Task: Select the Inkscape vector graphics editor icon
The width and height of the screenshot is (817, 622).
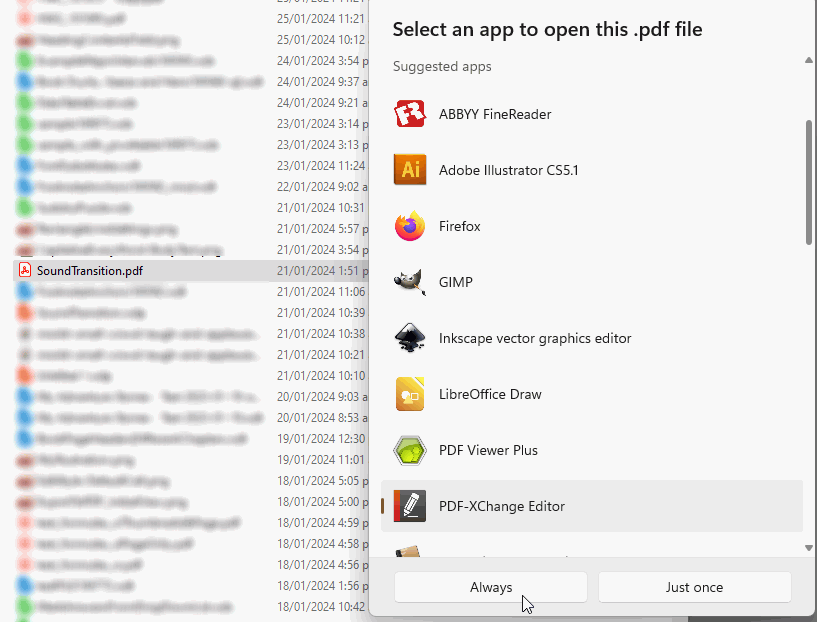Action: tap(410, 338)
